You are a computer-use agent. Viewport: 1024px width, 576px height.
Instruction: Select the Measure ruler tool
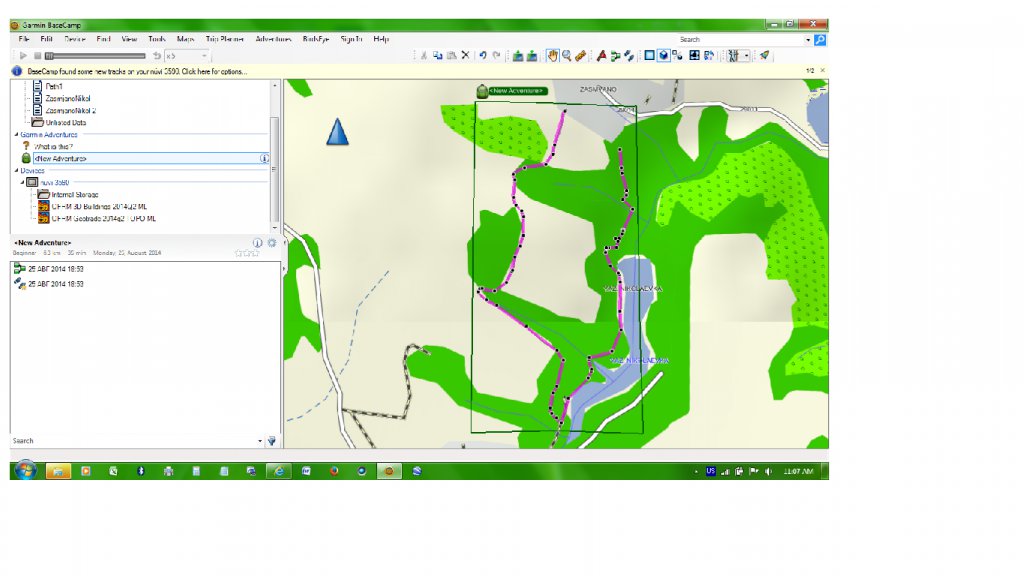[x=581, y=56]
